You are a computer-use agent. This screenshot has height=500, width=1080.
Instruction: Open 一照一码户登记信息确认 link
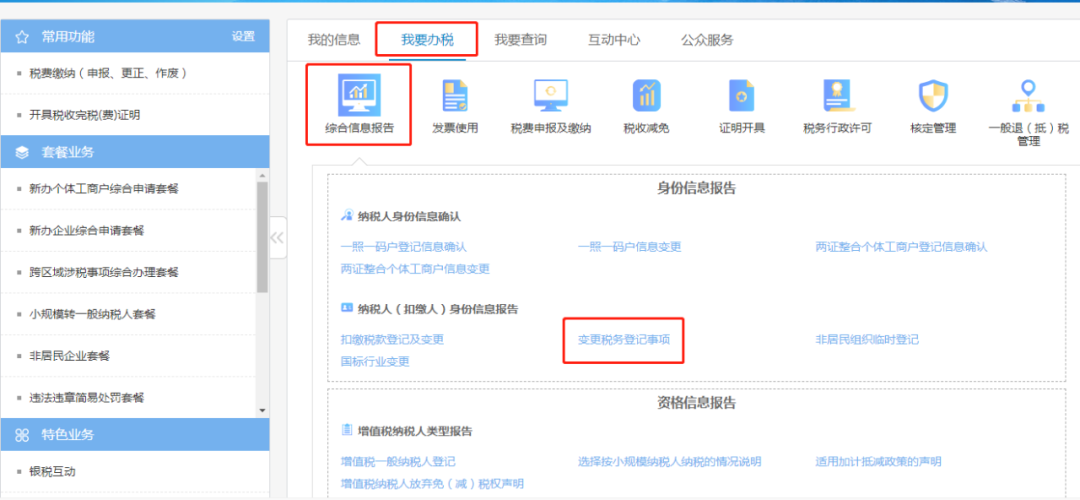click(x=404, y=247)
